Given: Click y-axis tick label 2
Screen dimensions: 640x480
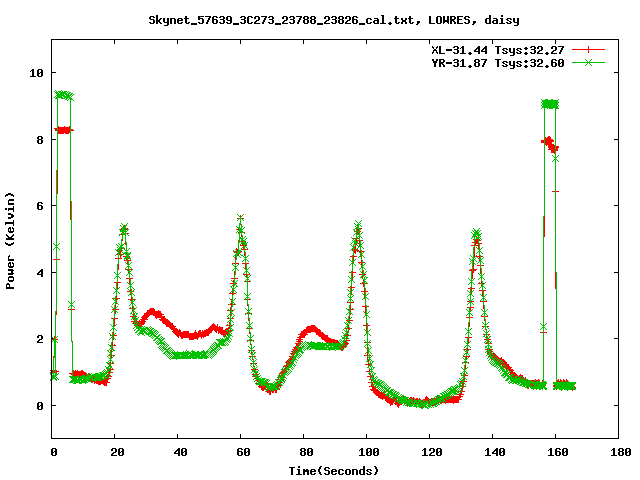Looking at the screenshot, I should point(40,339).
